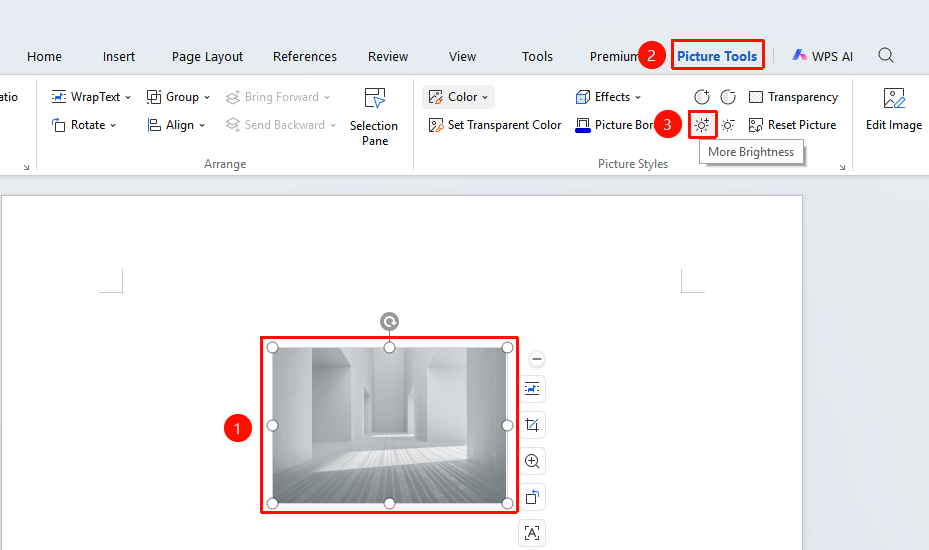
Task: Click the crop icon beside the image
Action: 532,425
